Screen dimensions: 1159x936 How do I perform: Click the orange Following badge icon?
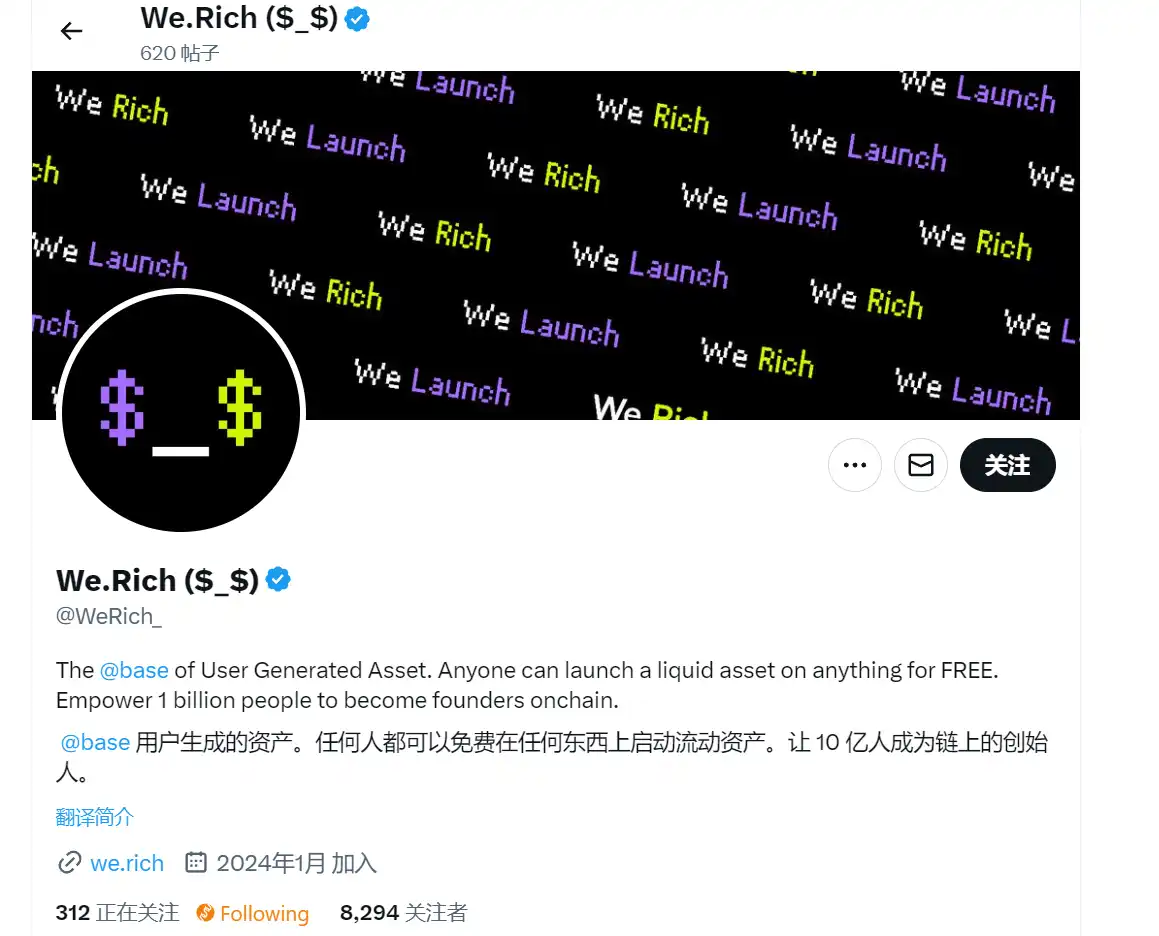[205, 913]
